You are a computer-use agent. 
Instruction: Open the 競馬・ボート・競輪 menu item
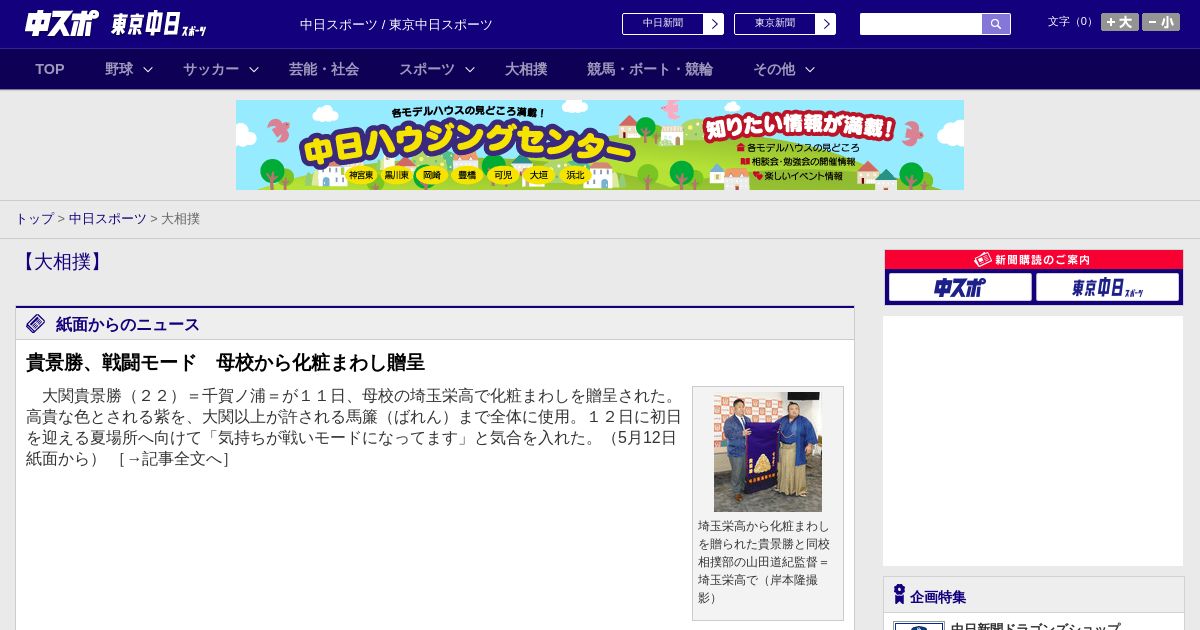(x=650, y=69)
